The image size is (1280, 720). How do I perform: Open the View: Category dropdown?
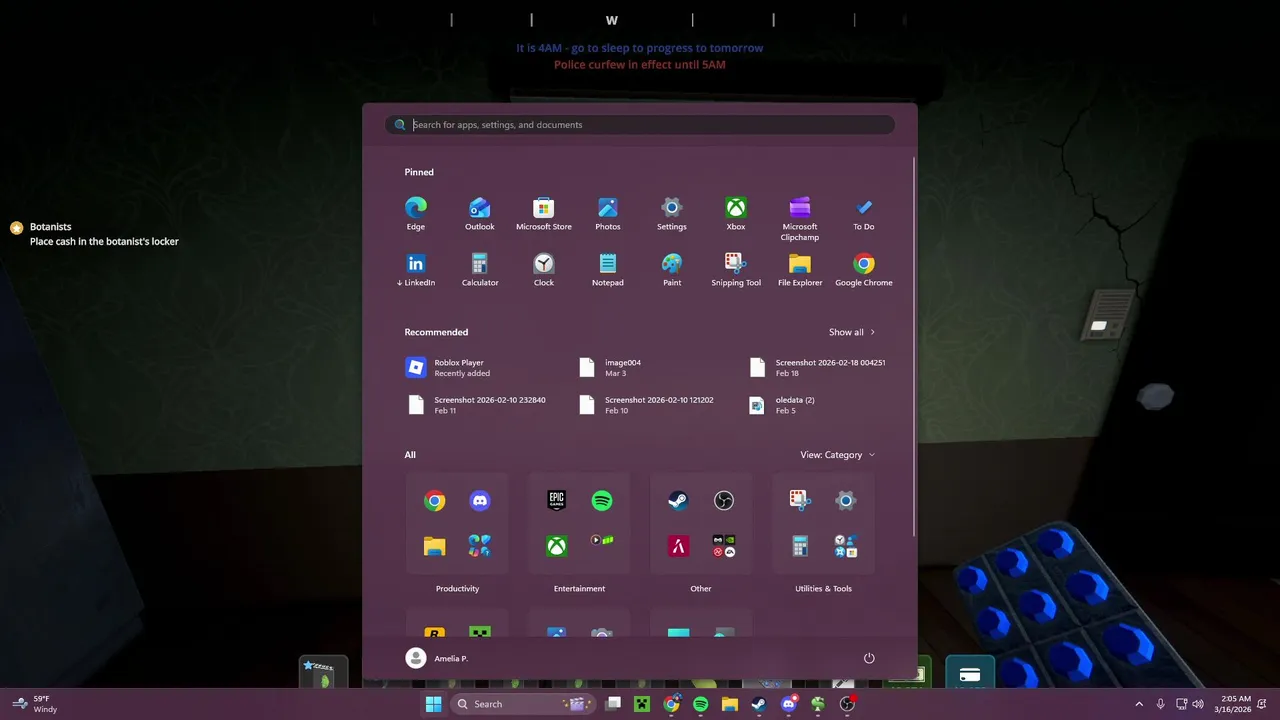pyautogui.click(x=837, y=455)
